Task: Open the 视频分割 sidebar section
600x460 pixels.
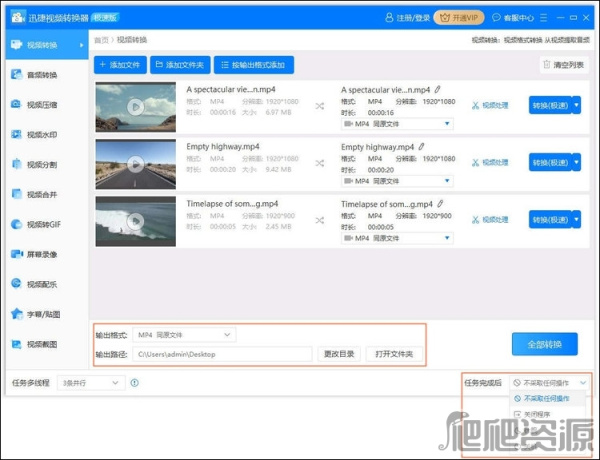Action: 47,165
